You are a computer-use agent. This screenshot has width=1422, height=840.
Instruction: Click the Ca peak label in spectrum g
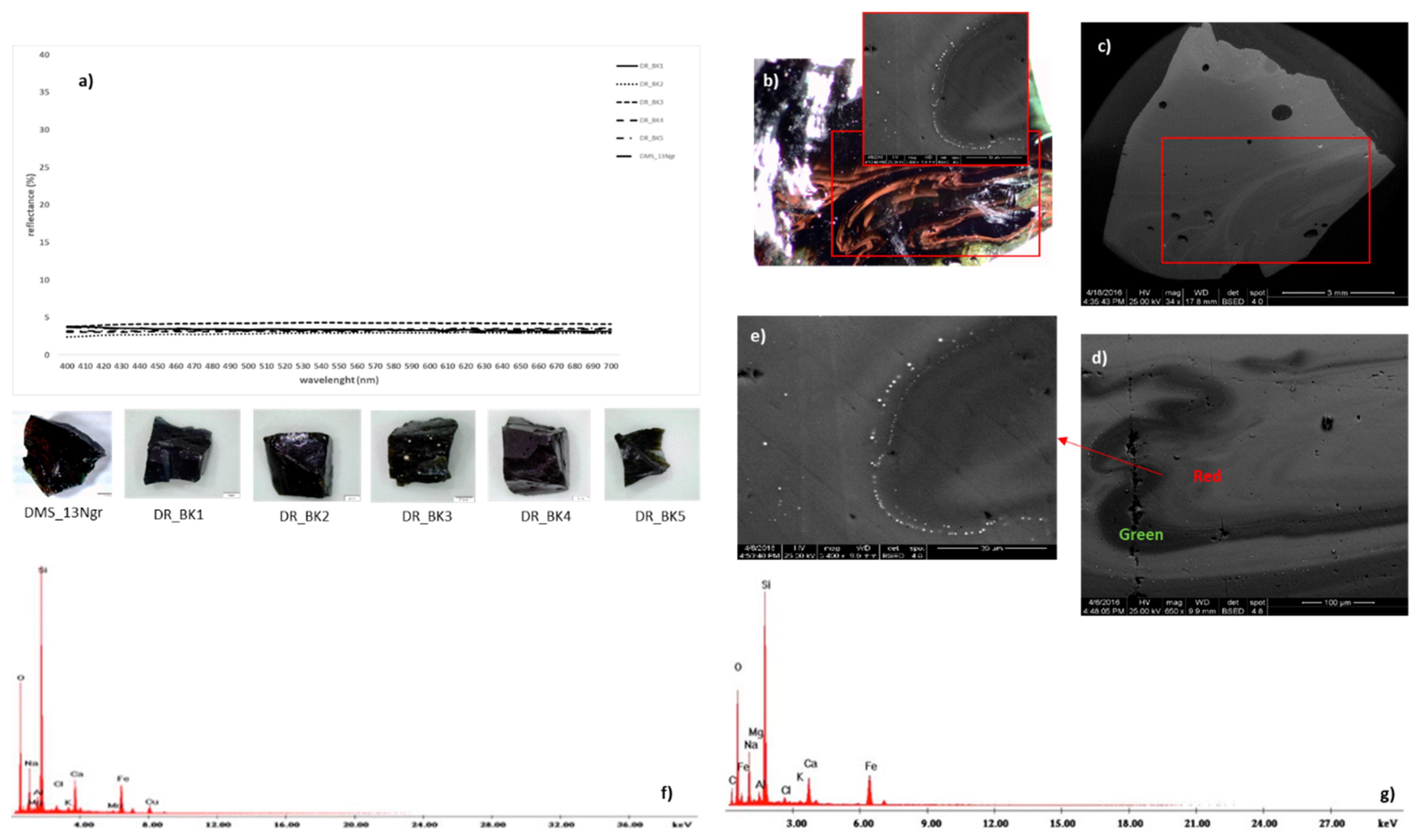pos(811,763)
